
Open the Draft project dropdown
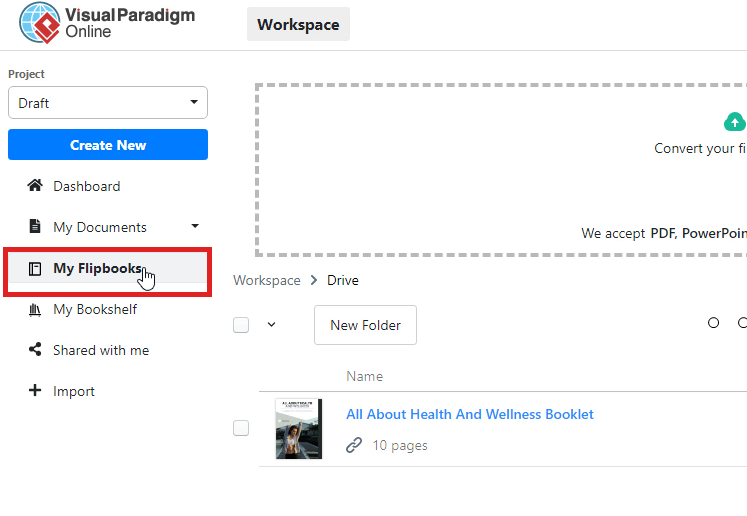coord(108,103)
